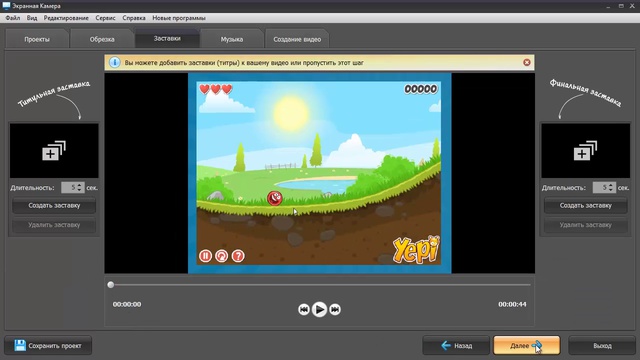Click the help question icon in game preview
Image resolution: width=640 pixels, height=360 pixels.
tap(238, 256)
